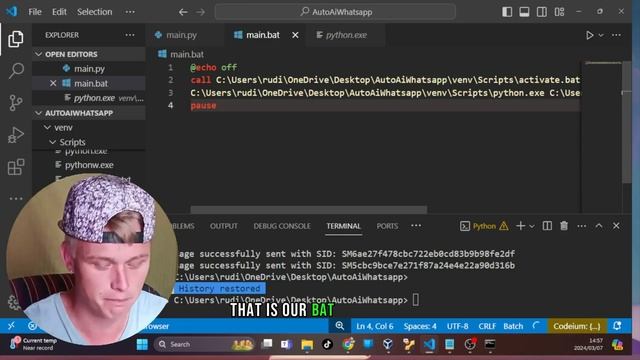Open editor More Actions ellipsis
This screenshot has width=640, height=360.
click(616, 35)
